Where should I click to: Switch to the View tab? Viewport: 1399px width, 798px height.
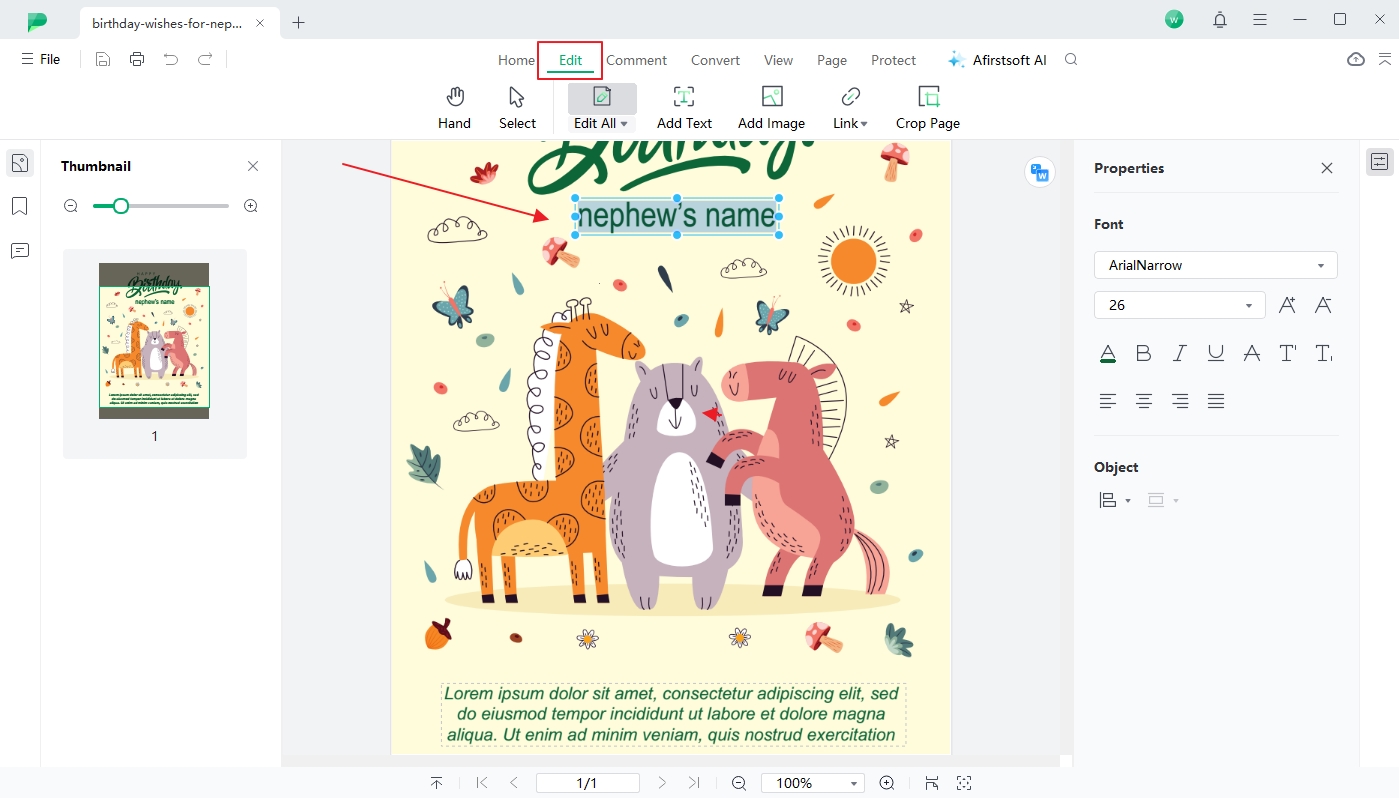[778, 60]
